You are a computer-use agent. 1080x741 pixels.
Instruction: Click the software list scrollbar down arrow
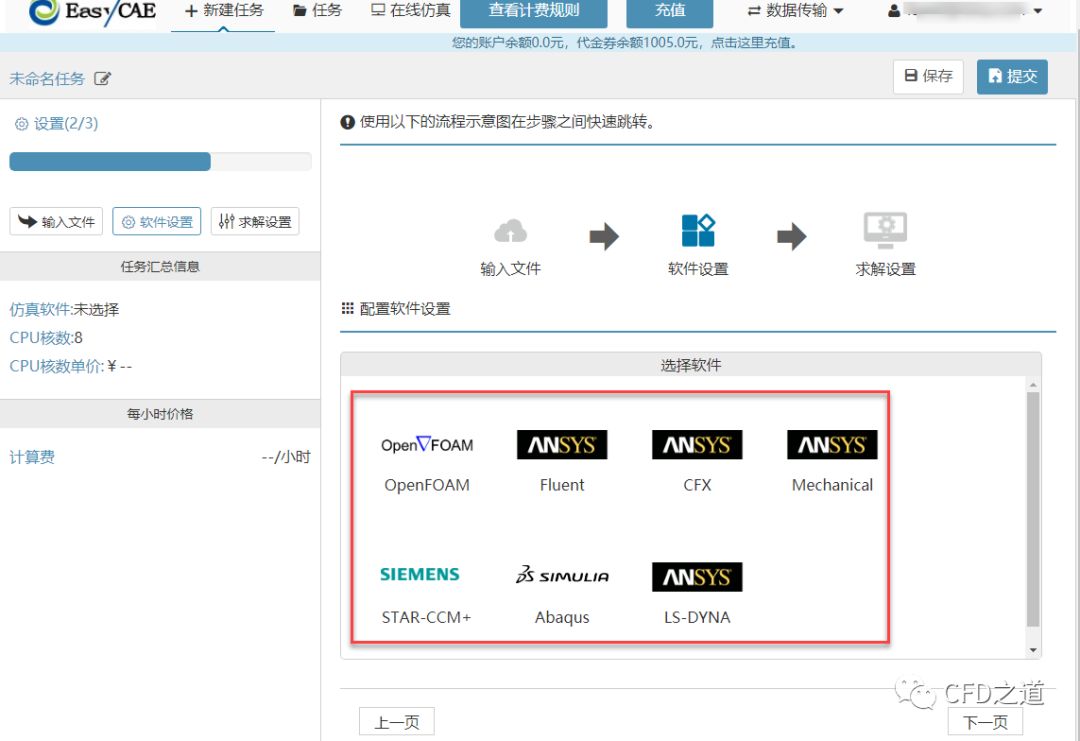(1033, 650)
